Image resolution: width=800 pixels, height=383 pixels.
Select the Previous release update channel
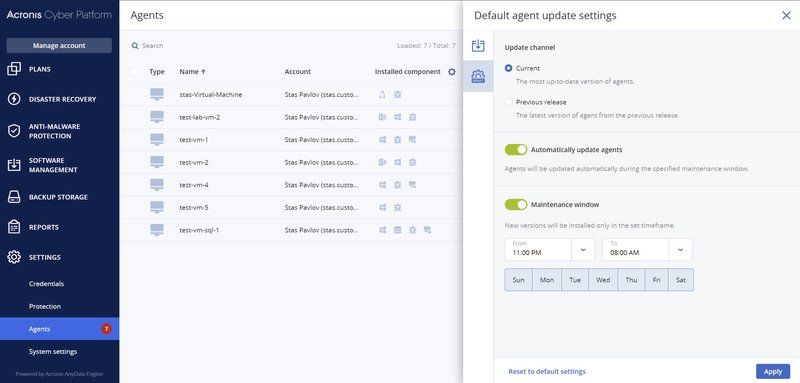pyautogui.click(x=508, y=102)
